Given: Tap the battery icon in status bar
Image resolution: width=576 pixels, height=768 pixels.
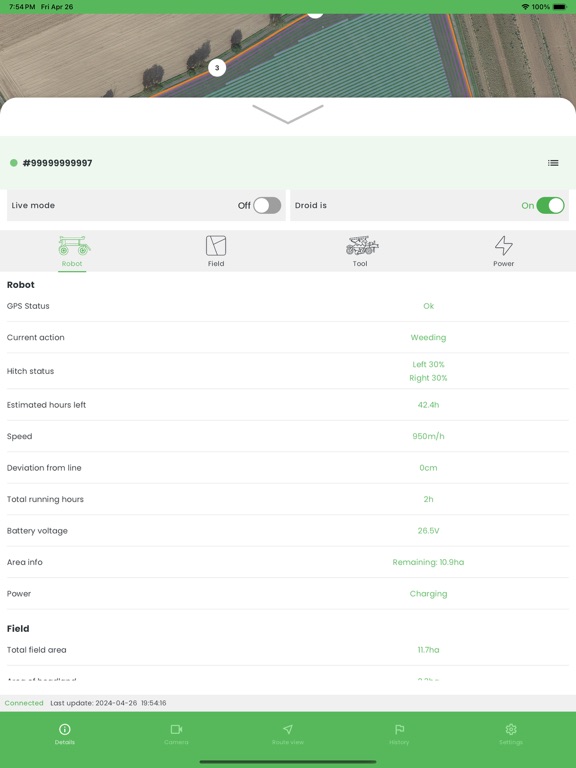Looking at the screenshot, I should [560, 7].
